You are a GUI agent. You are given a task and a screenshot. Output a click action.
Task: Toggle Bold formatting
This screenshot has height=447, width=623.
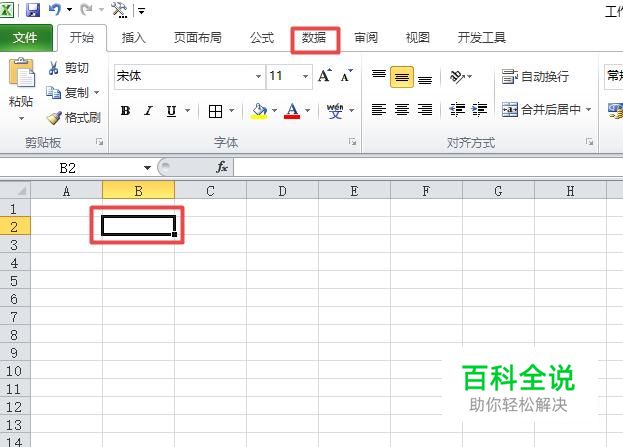(x=125, y=110)
